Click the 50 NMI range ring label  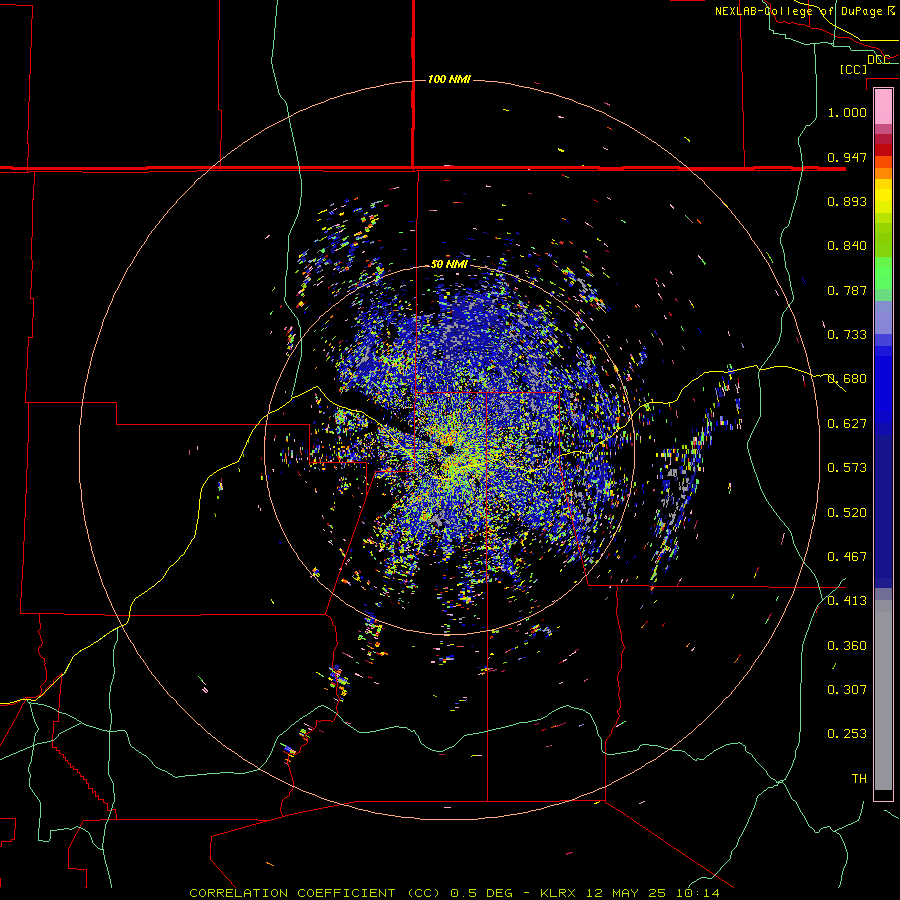(x=449, y=264)
